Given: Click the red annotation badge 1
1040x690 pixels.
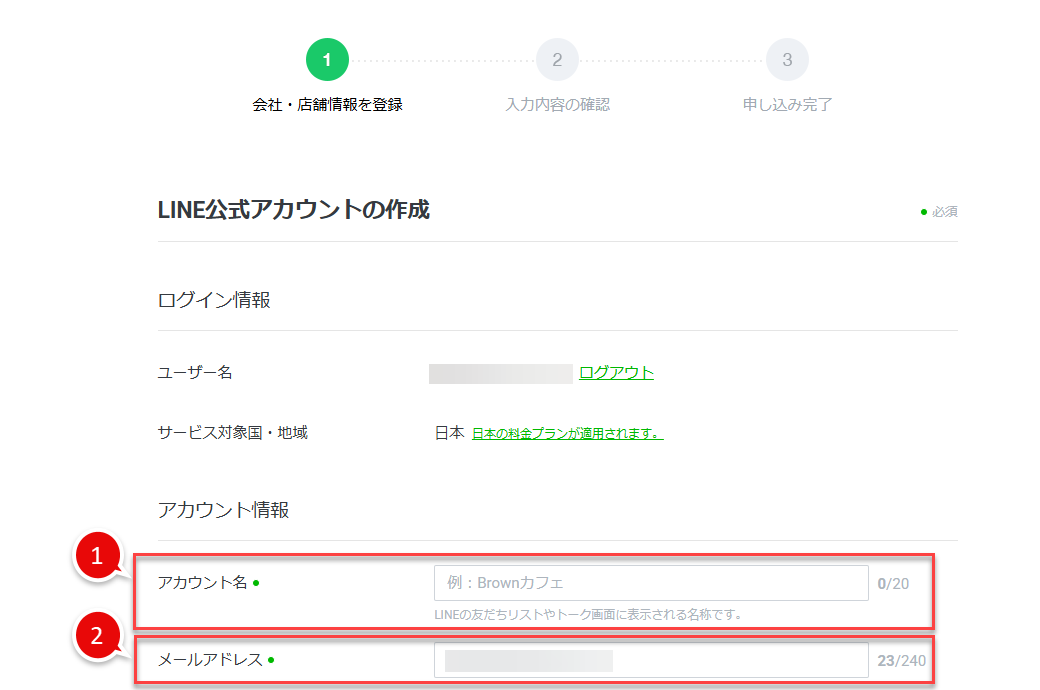Looking at the screenshot, I should coord(97,559).
